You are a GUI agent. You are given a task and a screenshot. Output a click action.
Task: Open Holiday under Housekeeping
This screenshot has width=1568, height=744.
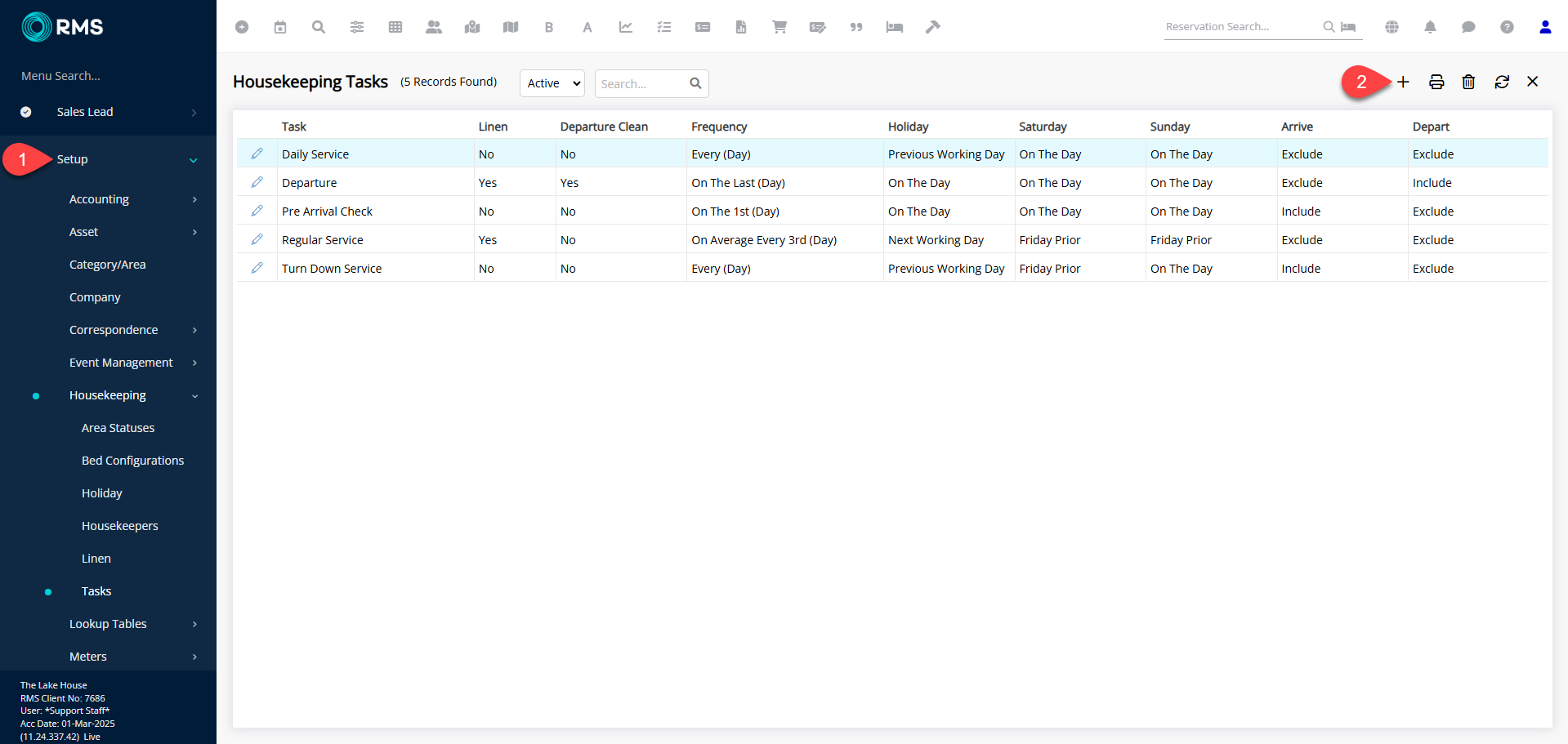click(x=102, y=493)
